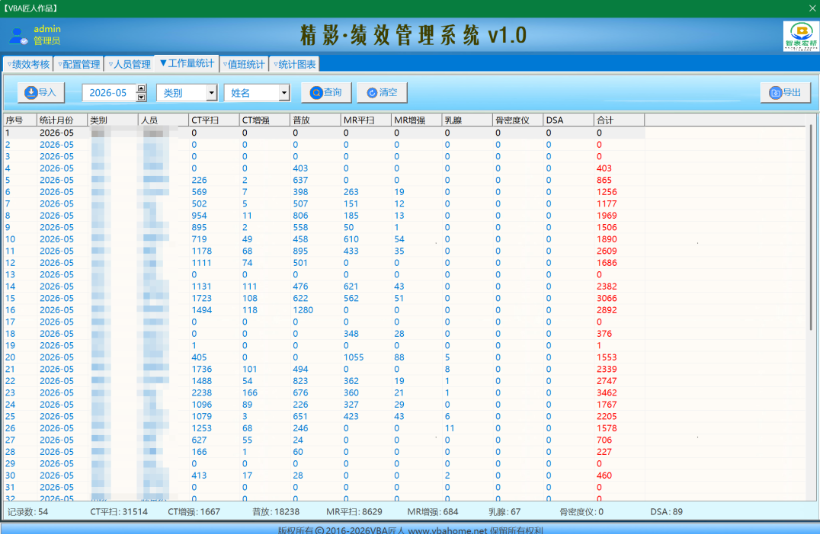Click the 统计月份 column header

[x=62, y=120]
